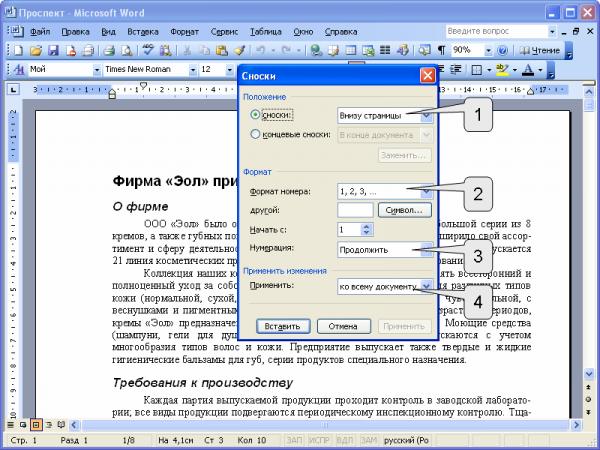
Task: Switch to Outline view icon
Action: click(x=49, y=425)
